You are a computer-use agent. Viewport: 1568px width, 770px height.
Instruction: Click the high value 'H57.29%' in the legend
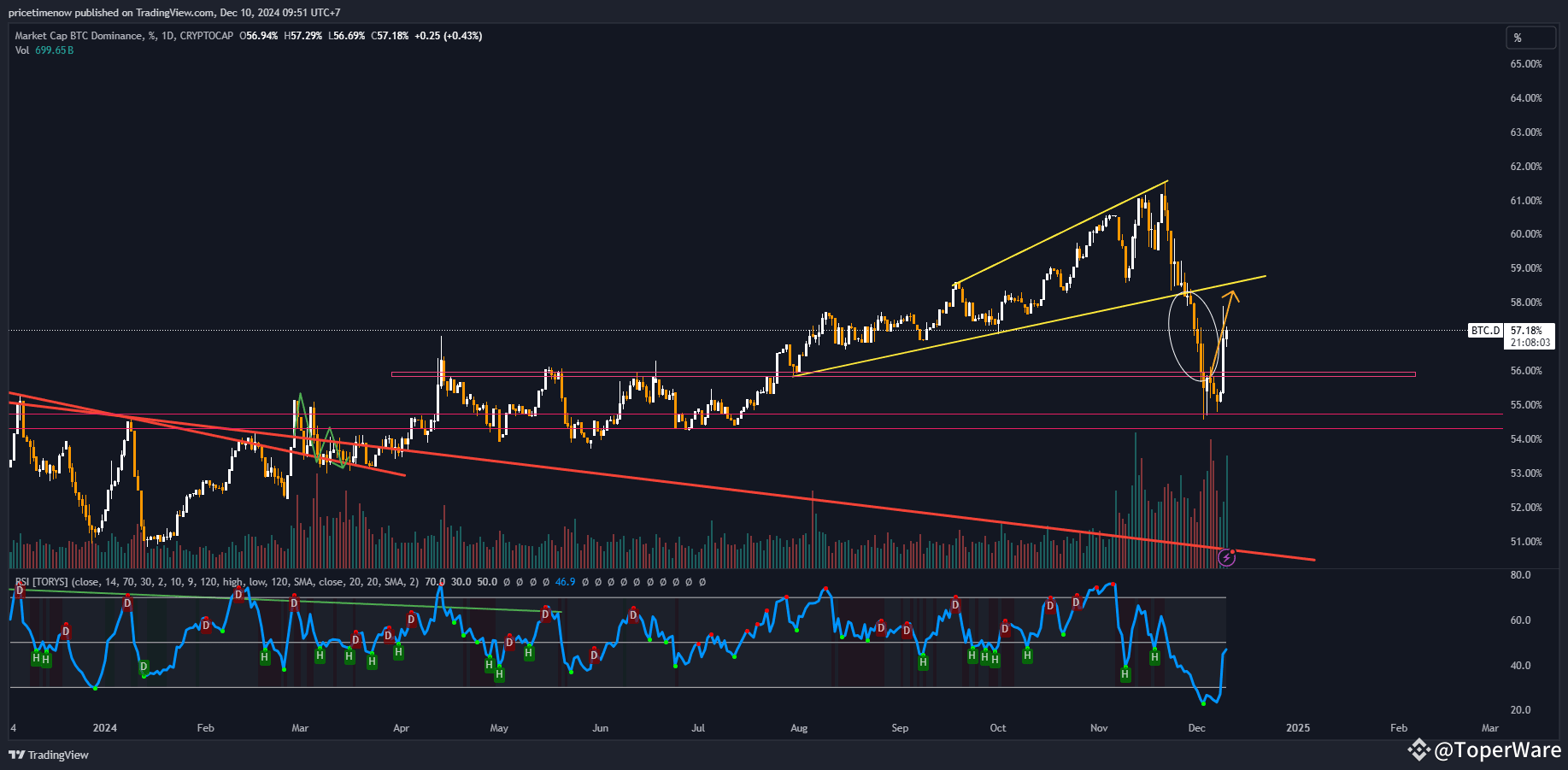coord(303,36)
